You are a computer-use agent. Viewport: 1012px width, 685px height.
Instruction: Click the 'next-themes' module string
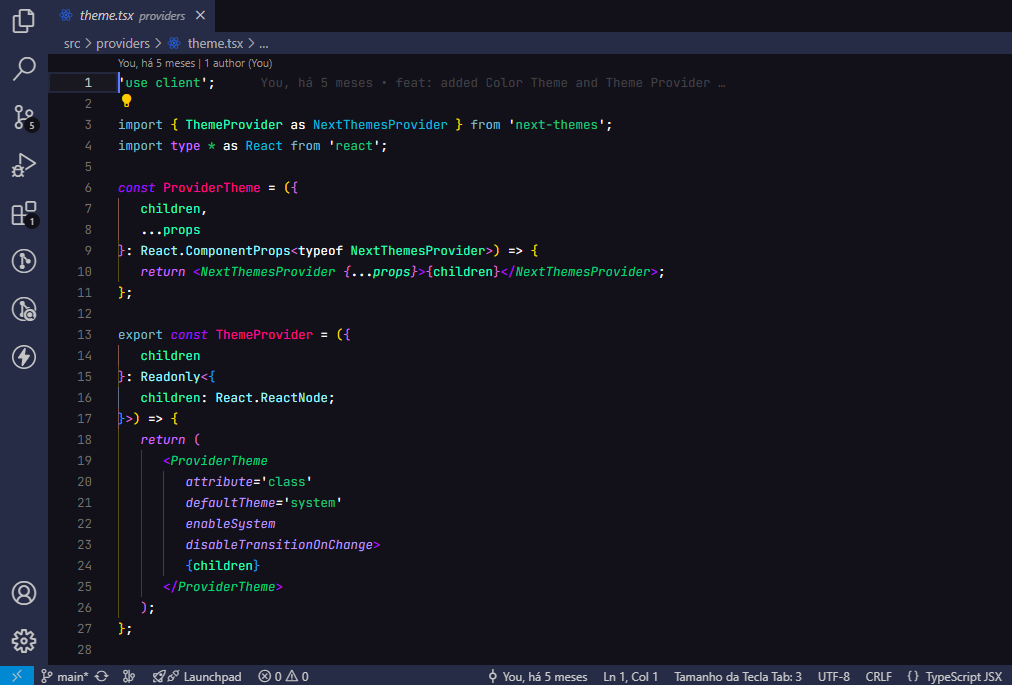pos(556,125)
